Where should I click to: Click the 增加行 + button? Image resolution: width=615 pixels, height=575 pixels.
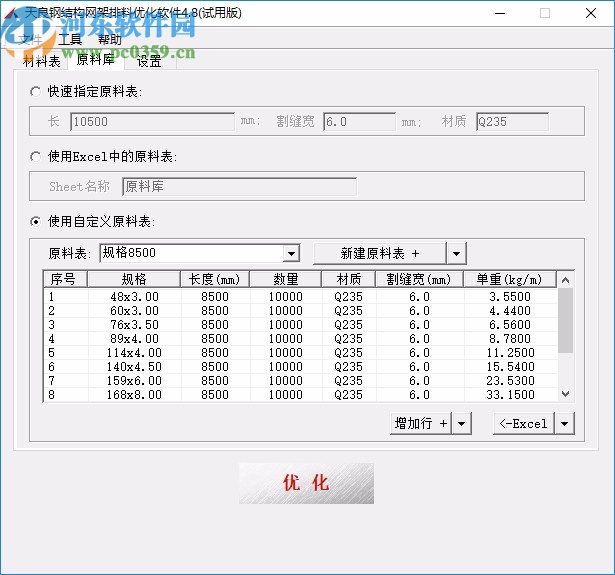pyautogui.click(x=421, y=423)
